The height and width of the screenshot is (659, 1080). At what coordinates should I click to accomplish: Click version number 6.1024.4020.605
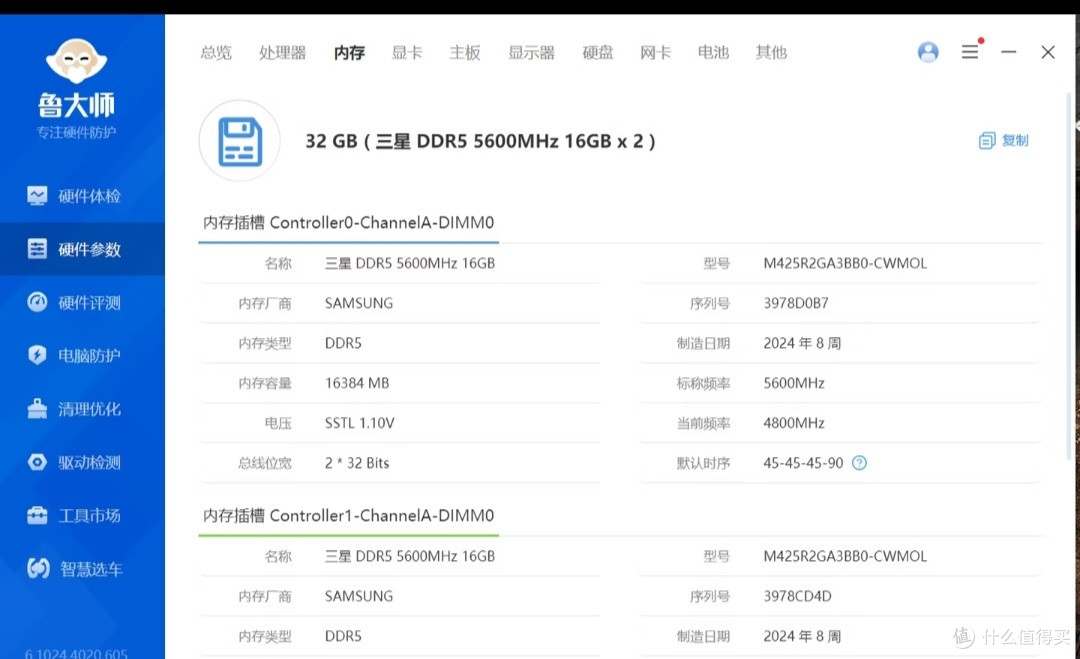(76, 653)
